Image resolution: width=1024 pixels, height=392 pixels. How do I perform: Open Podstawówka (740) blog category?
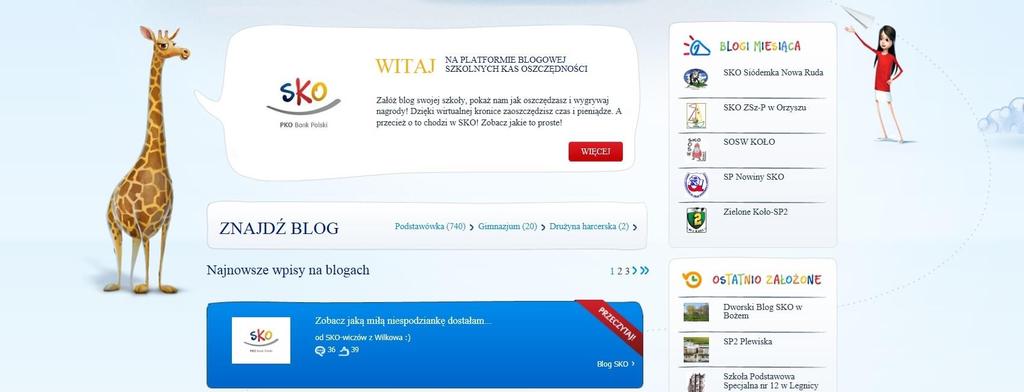pos(430,227)
